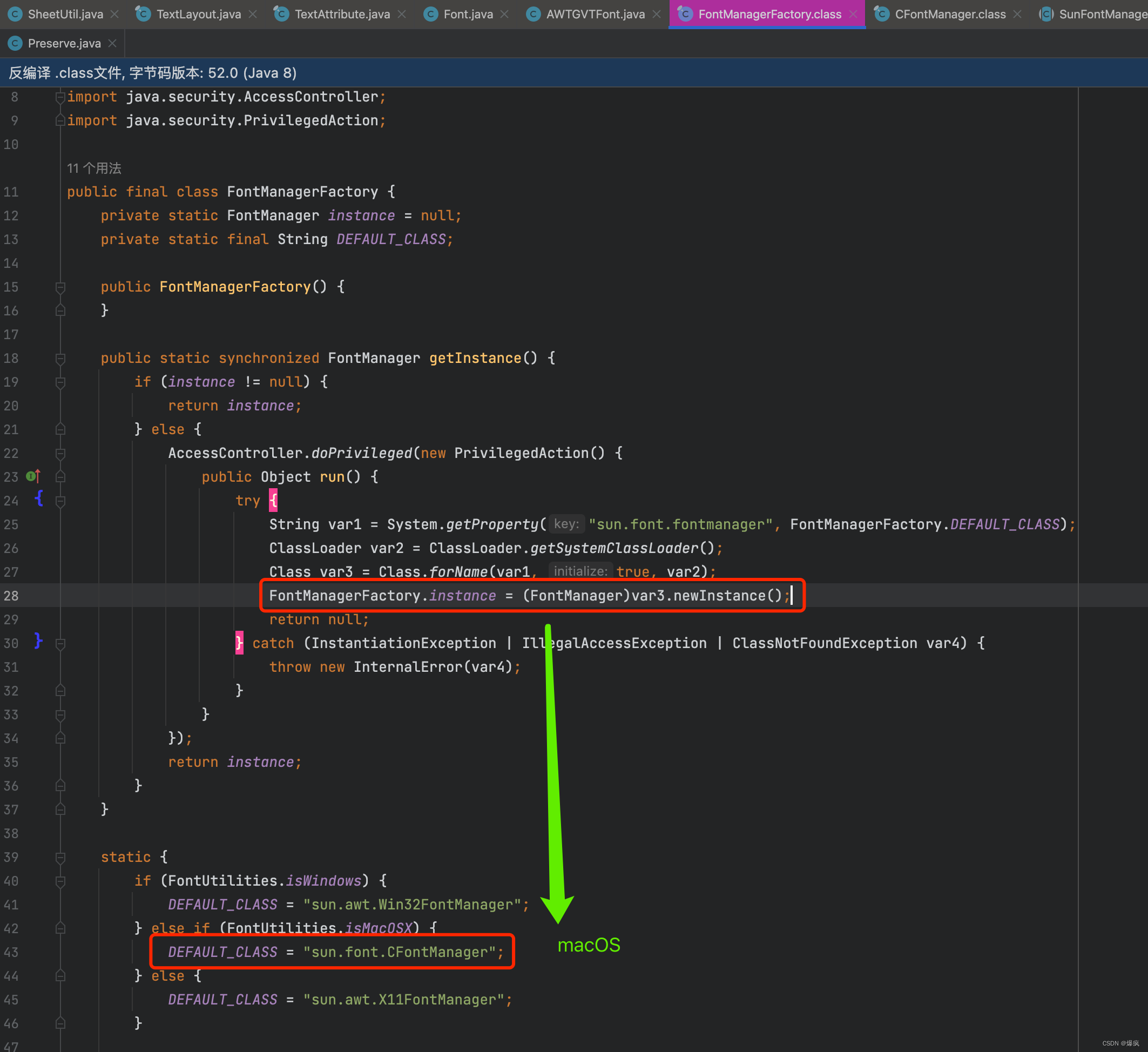Open the CFontManager.class tab
1148x1052 pixels.
[x=950, y=14]
